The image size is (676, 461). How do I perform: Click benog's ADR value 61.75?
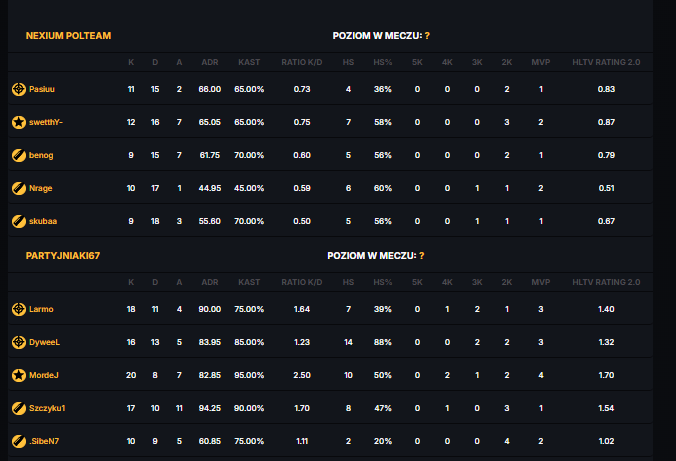(x=210, y=155)
